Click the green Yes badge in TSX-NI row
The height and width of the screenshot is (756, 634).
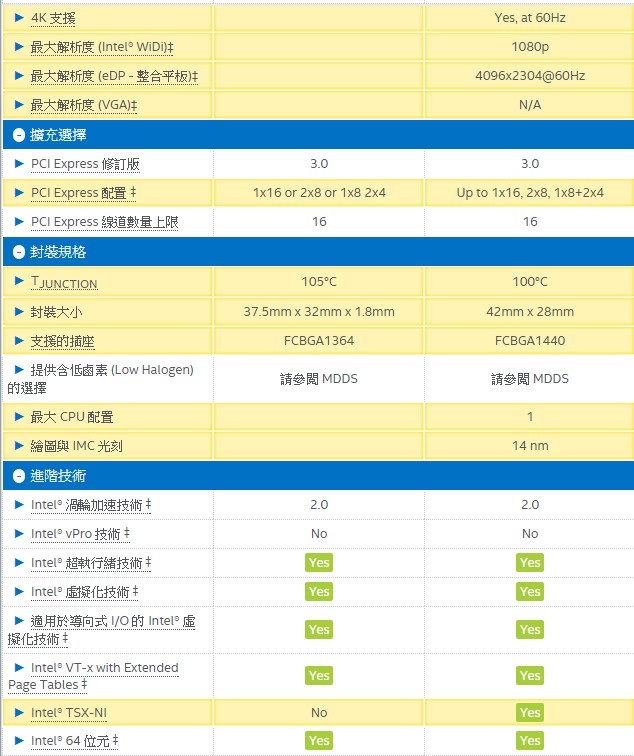pos(530,712)
